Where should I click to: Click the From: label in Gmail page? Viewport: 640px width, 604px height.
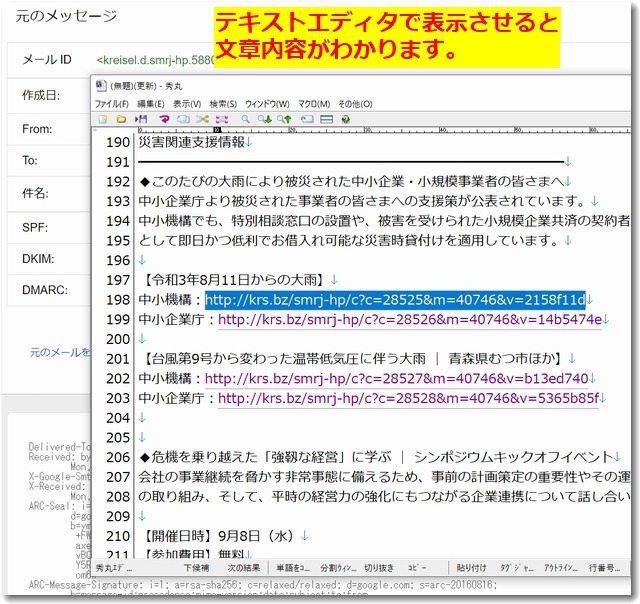(37, 129)
